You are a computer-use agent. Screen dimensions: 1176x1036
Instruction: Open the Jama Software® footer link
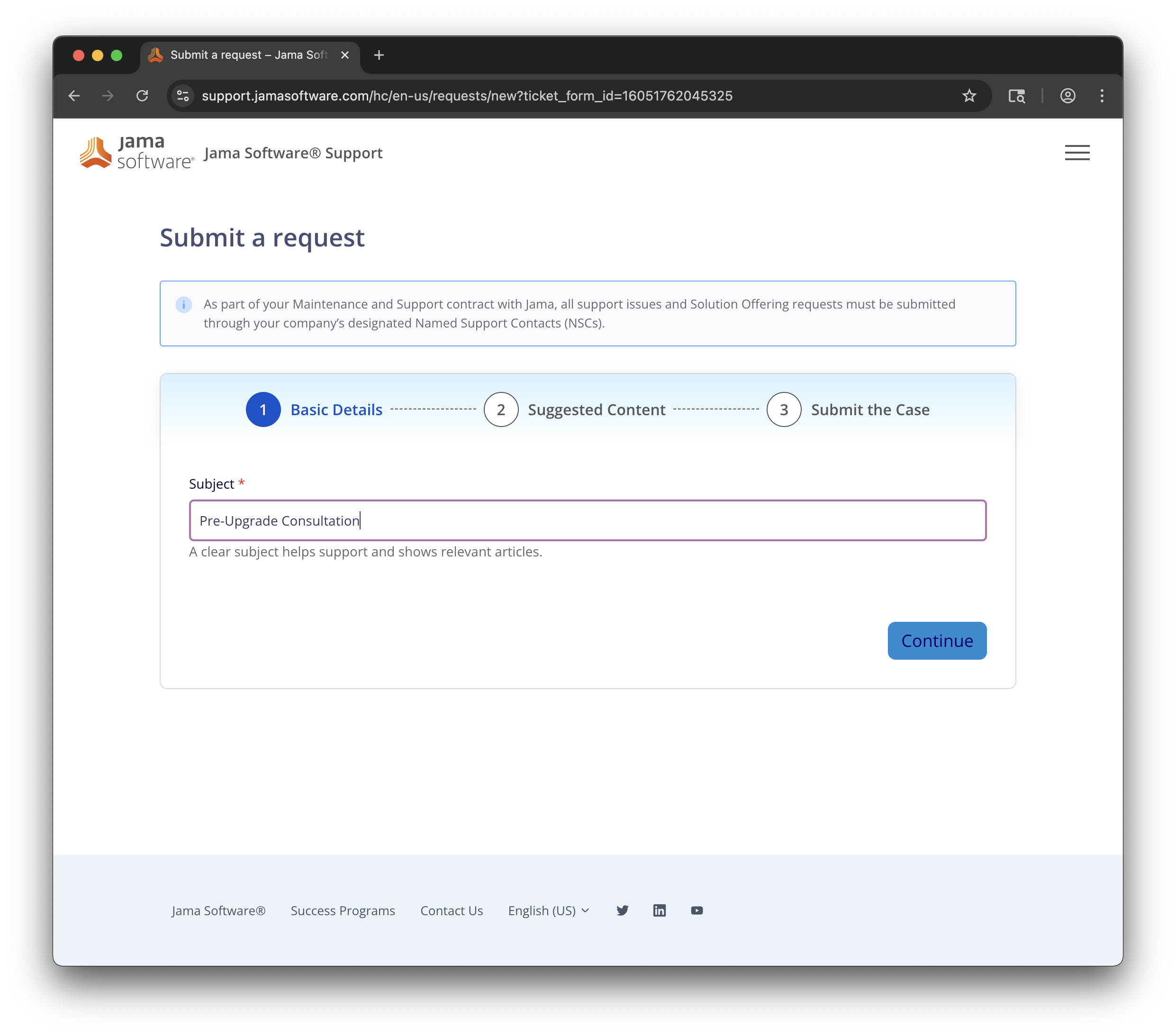[218, 910]
